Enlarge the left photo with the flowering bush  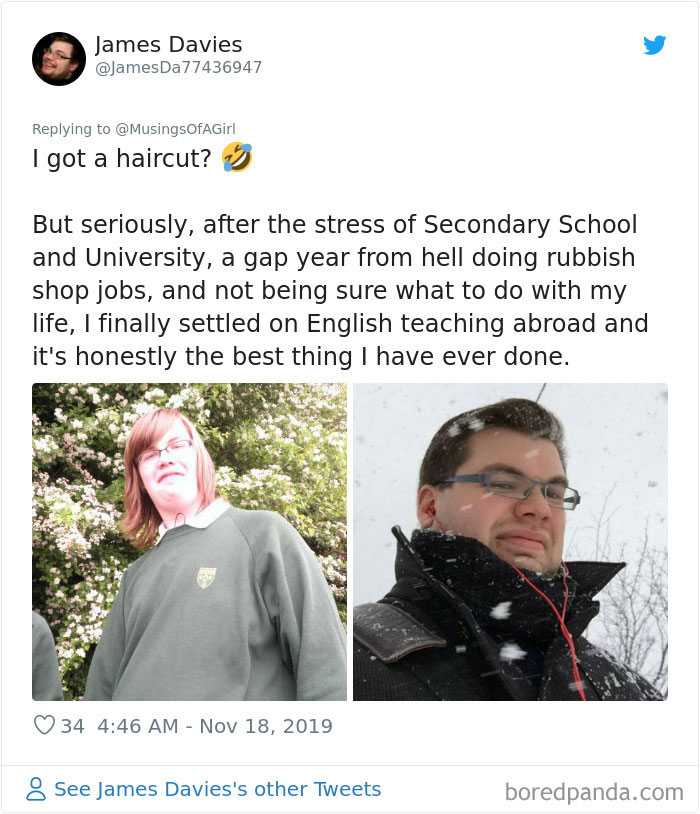189,541
